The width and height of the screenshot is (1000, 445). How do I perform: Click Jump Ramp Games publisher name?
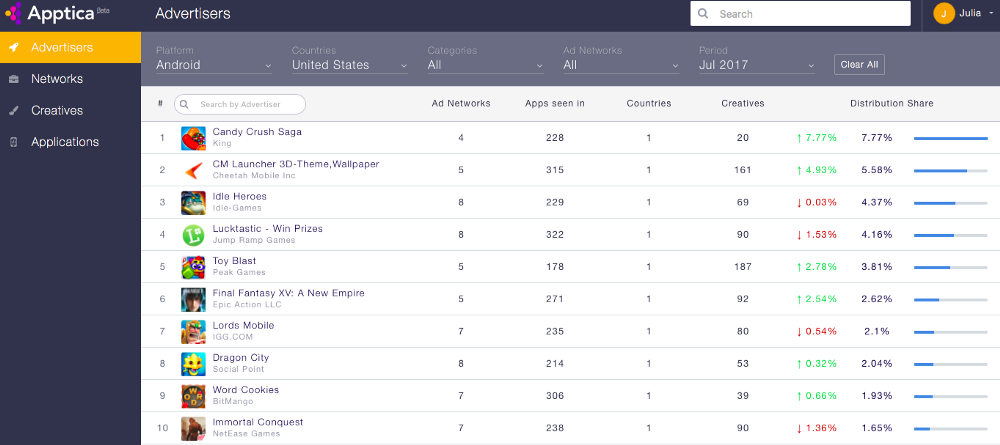254,240
